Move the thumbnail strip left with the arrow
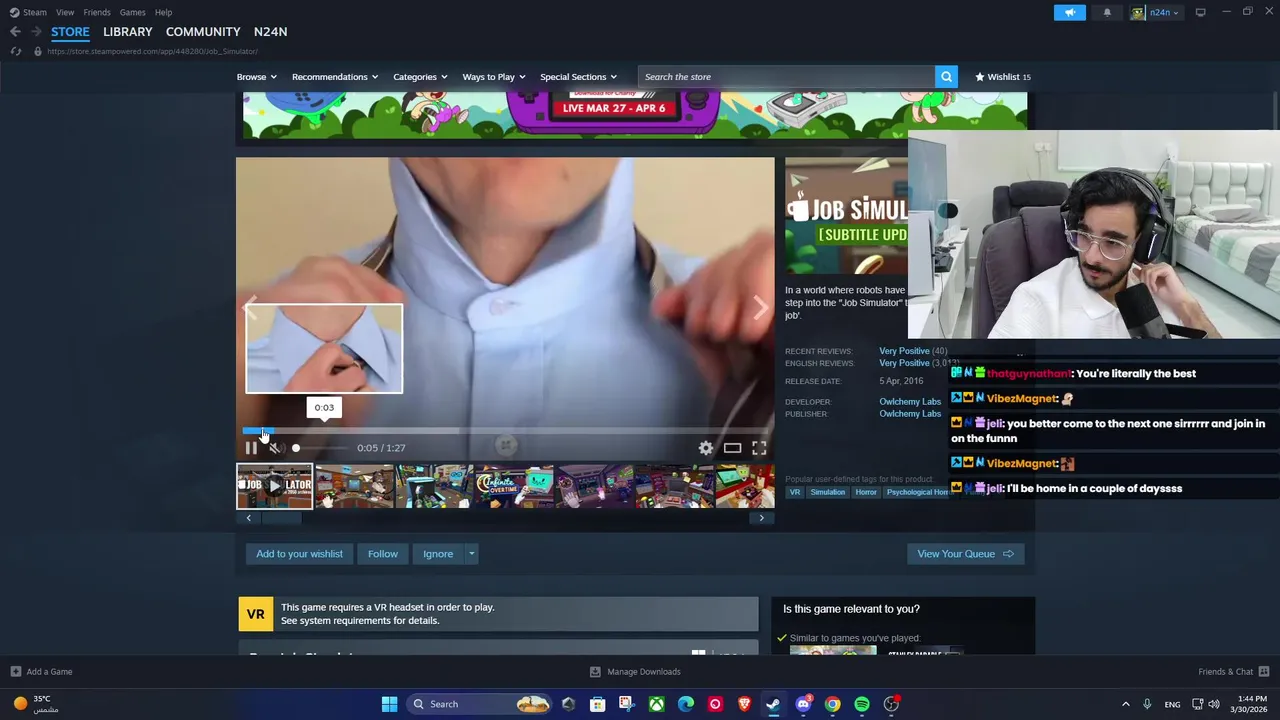1280x720 pixels. coord(249,518)
